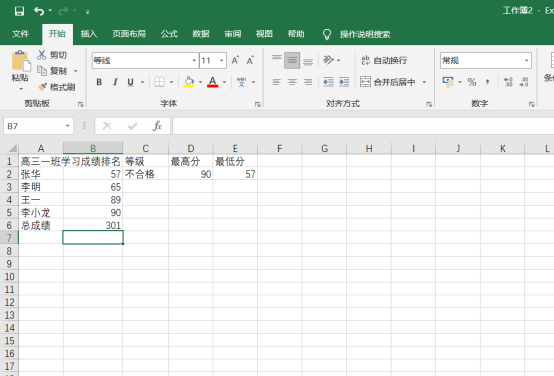Apply the yellow fill color
Viewport: 554px width, 376px height.
pyautogui.click(x=189, y=82)
